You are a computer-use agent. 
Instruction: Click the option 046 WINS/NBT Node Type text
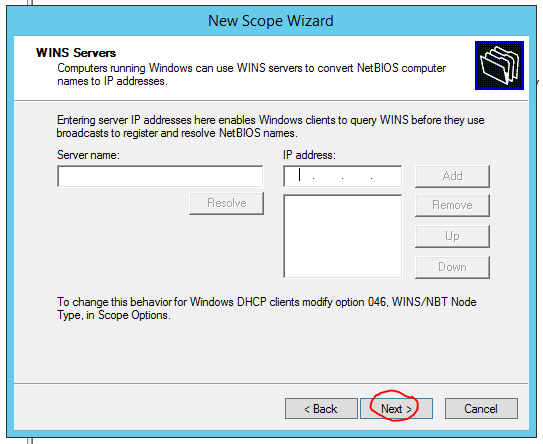(x=267, y=308)
